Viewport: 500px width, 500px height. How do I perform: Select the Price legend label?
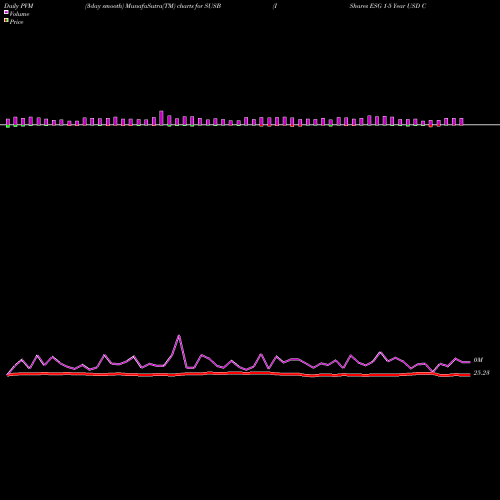click(16, 22)
